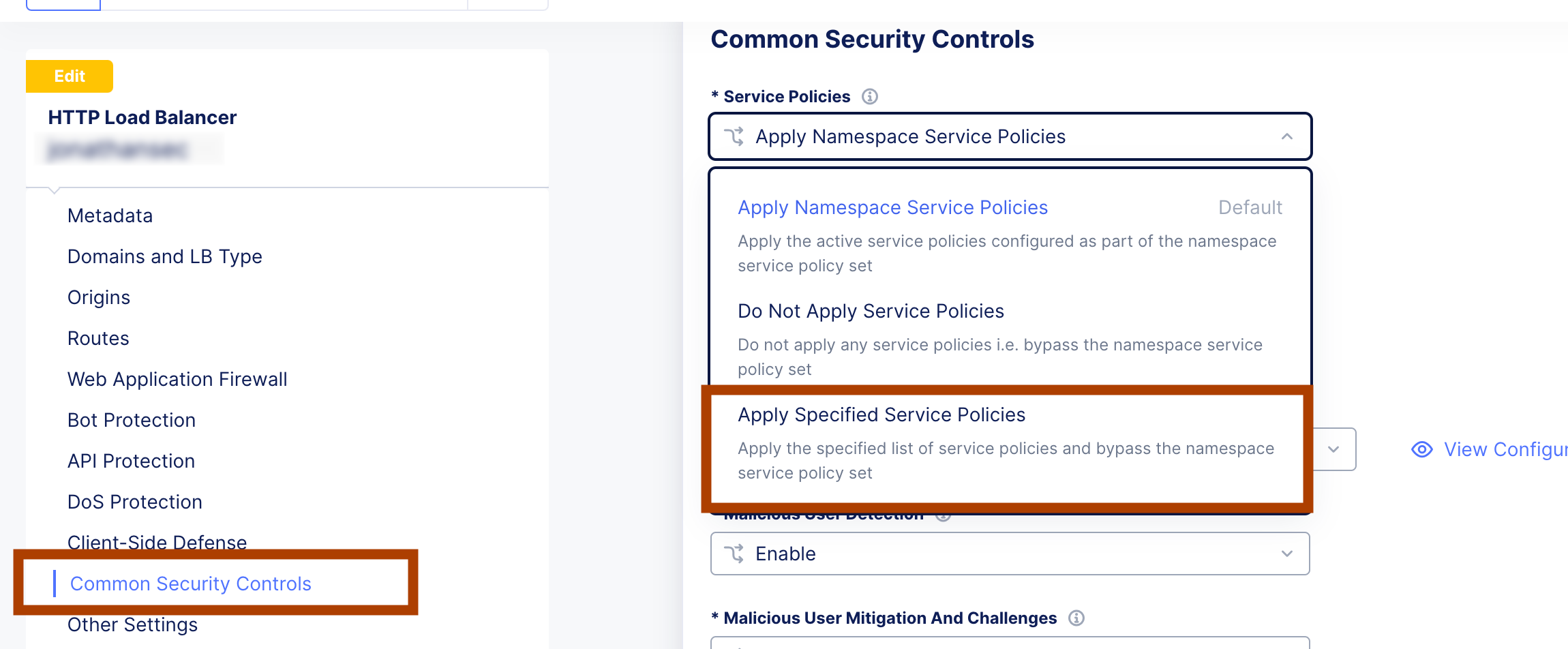This screenshot has width=1568, height=649.
Task: Open the Bot Protection section
Action: coord(131,420)
